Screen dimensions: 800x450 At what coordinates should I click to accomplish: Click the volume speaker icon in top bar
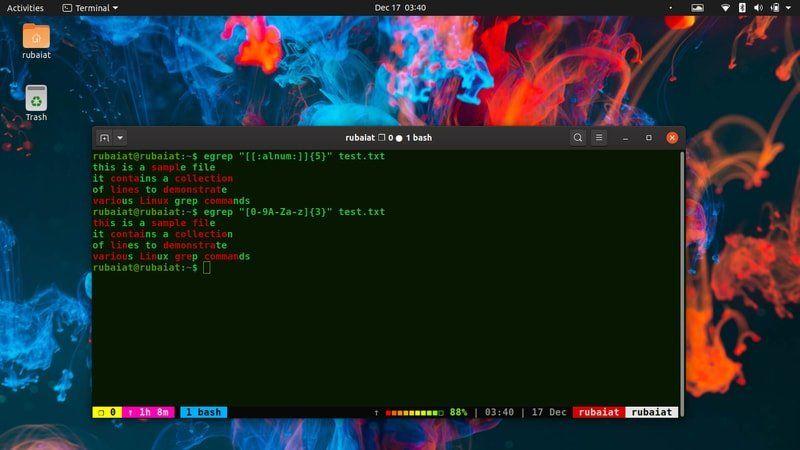pyautogui.click(x=758, y=7)
